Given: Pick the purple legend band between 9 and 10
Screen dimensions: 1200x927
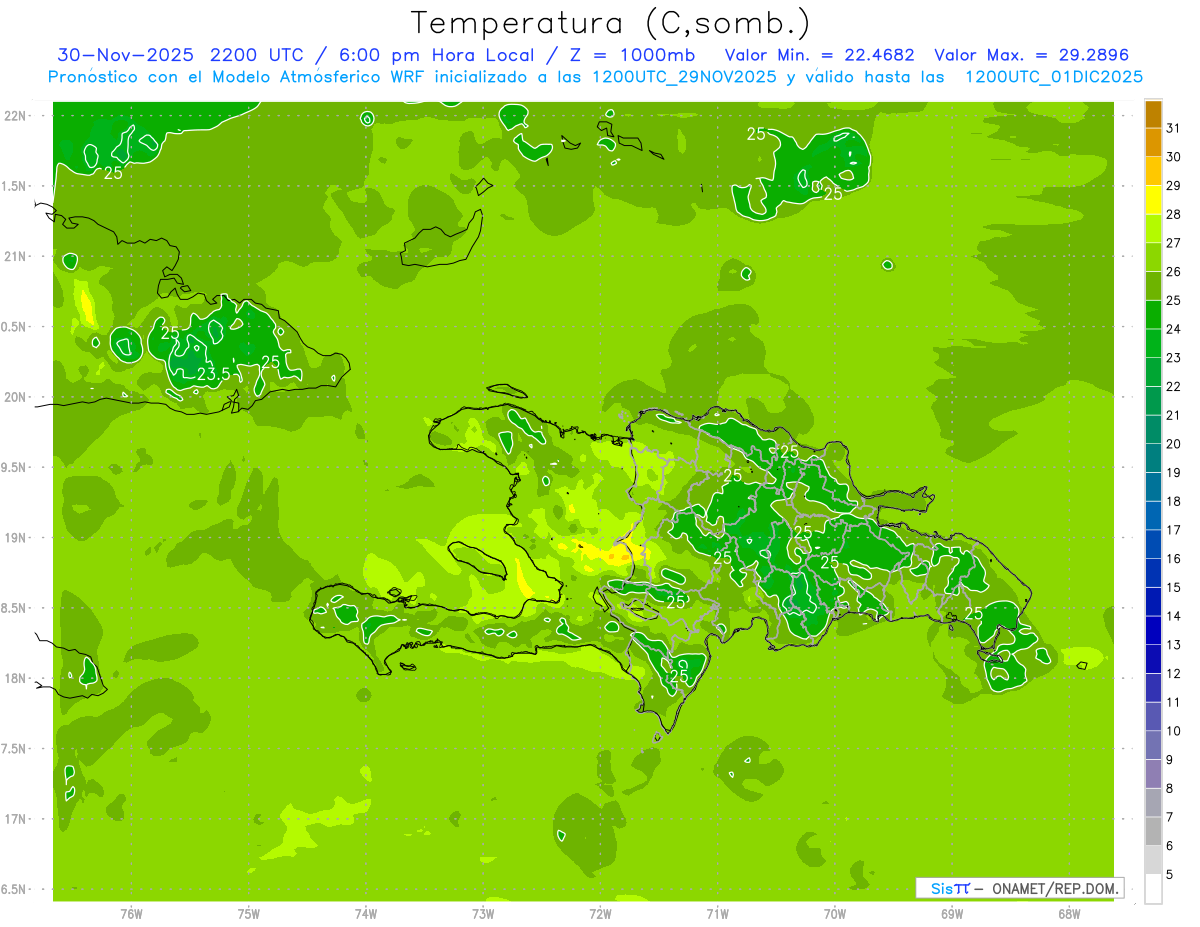Looking at the screenshot, I should tap(1153, 746).
